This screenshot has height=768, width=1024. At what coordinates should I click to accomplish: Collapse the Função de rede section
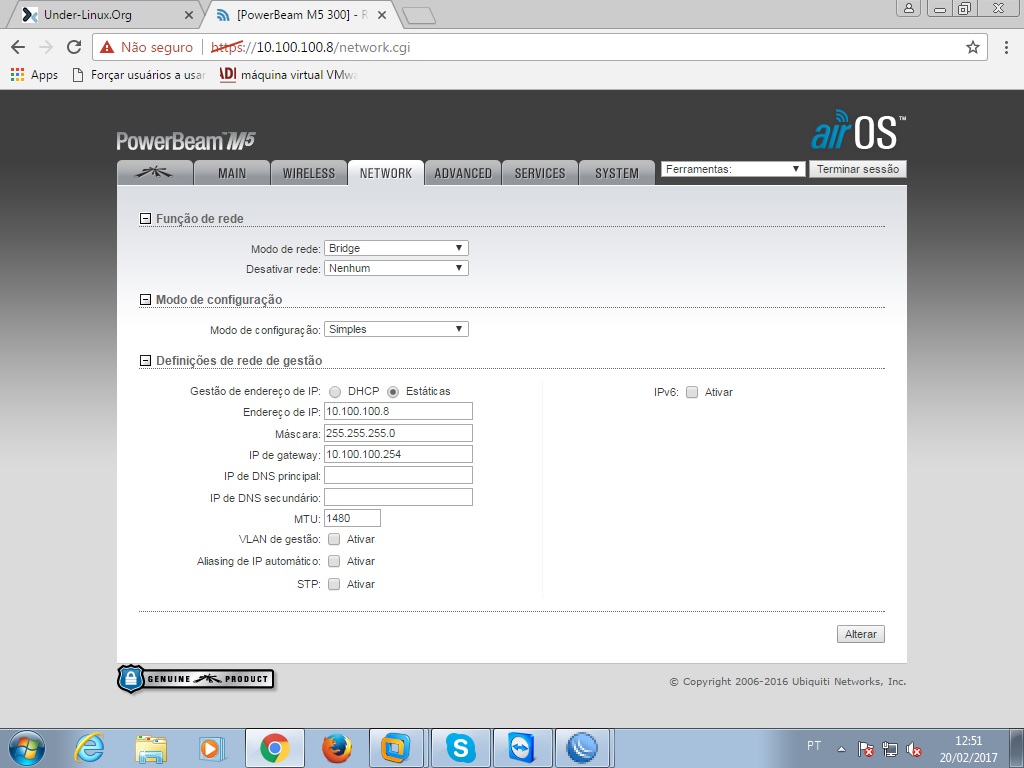pos(146,219)
